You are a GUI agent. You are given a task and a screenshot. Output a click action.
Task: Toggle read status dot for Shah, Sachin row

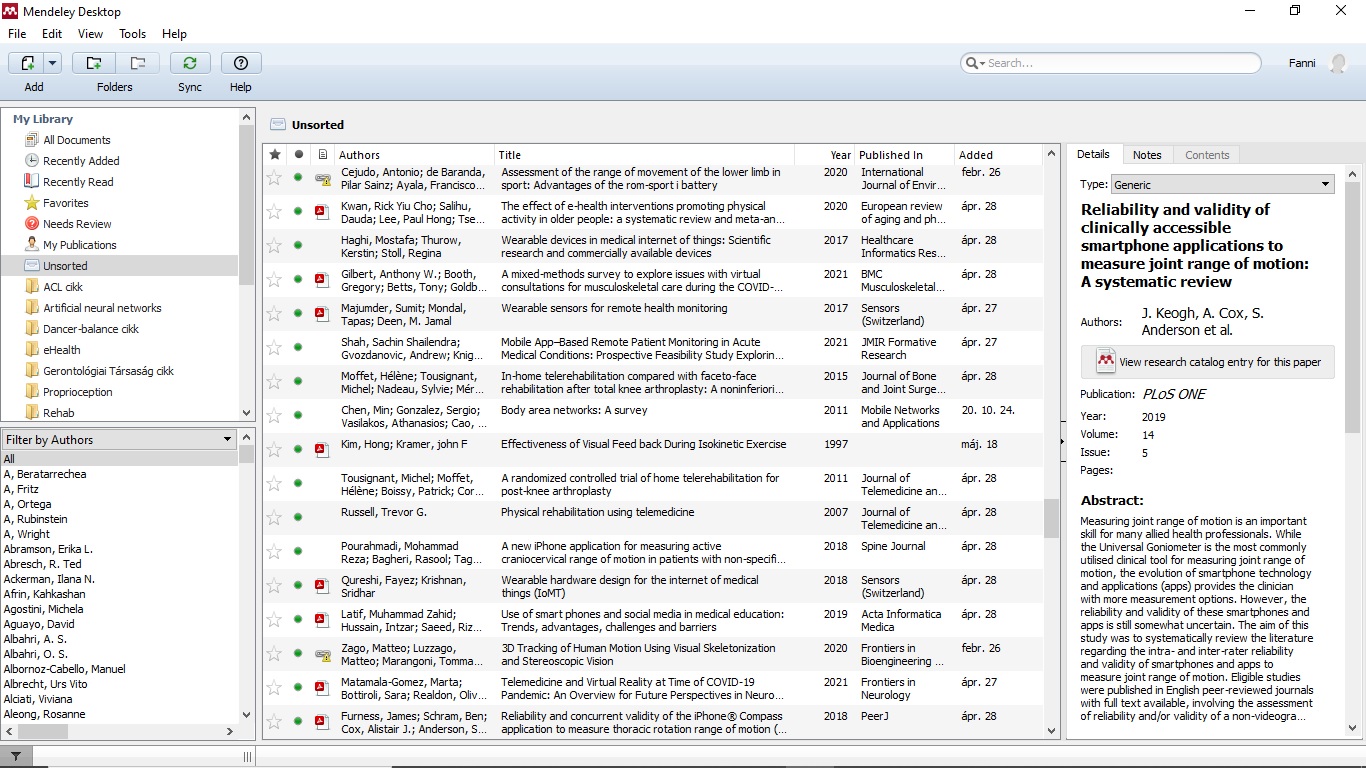click(x=298, y=348)
